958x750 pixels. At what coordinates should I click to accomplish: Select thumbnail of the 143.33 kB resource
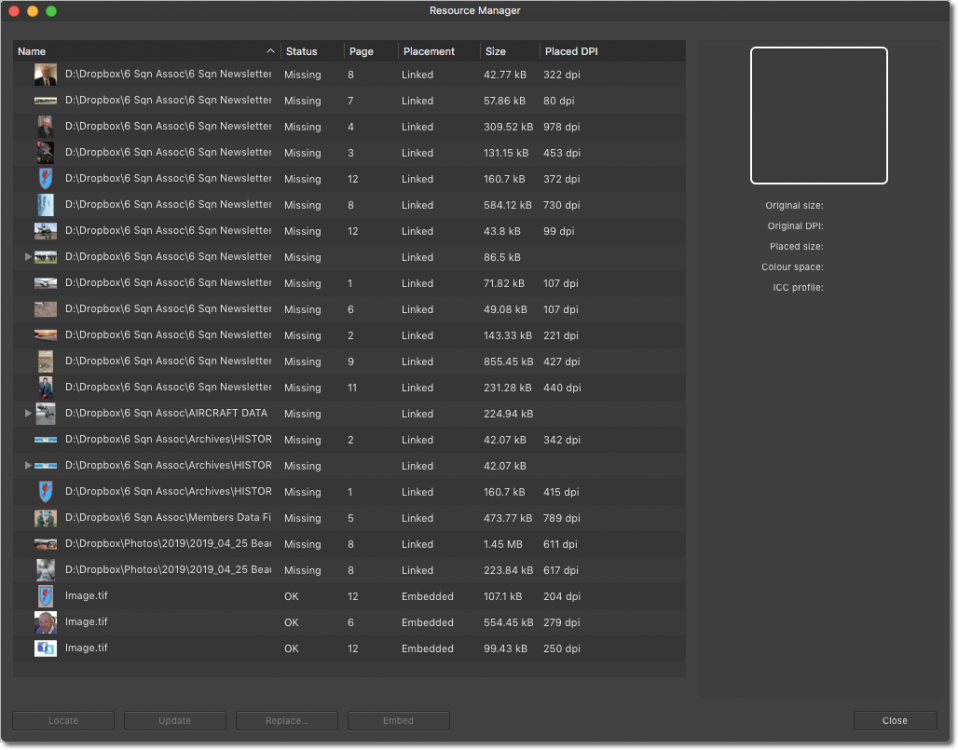45,335
